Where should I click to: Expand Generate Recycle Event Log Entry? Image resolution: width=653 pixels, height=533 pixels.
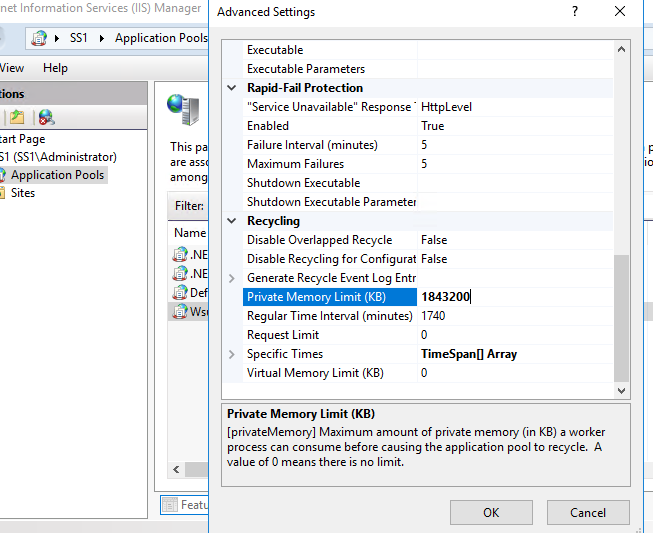[233, 278]
